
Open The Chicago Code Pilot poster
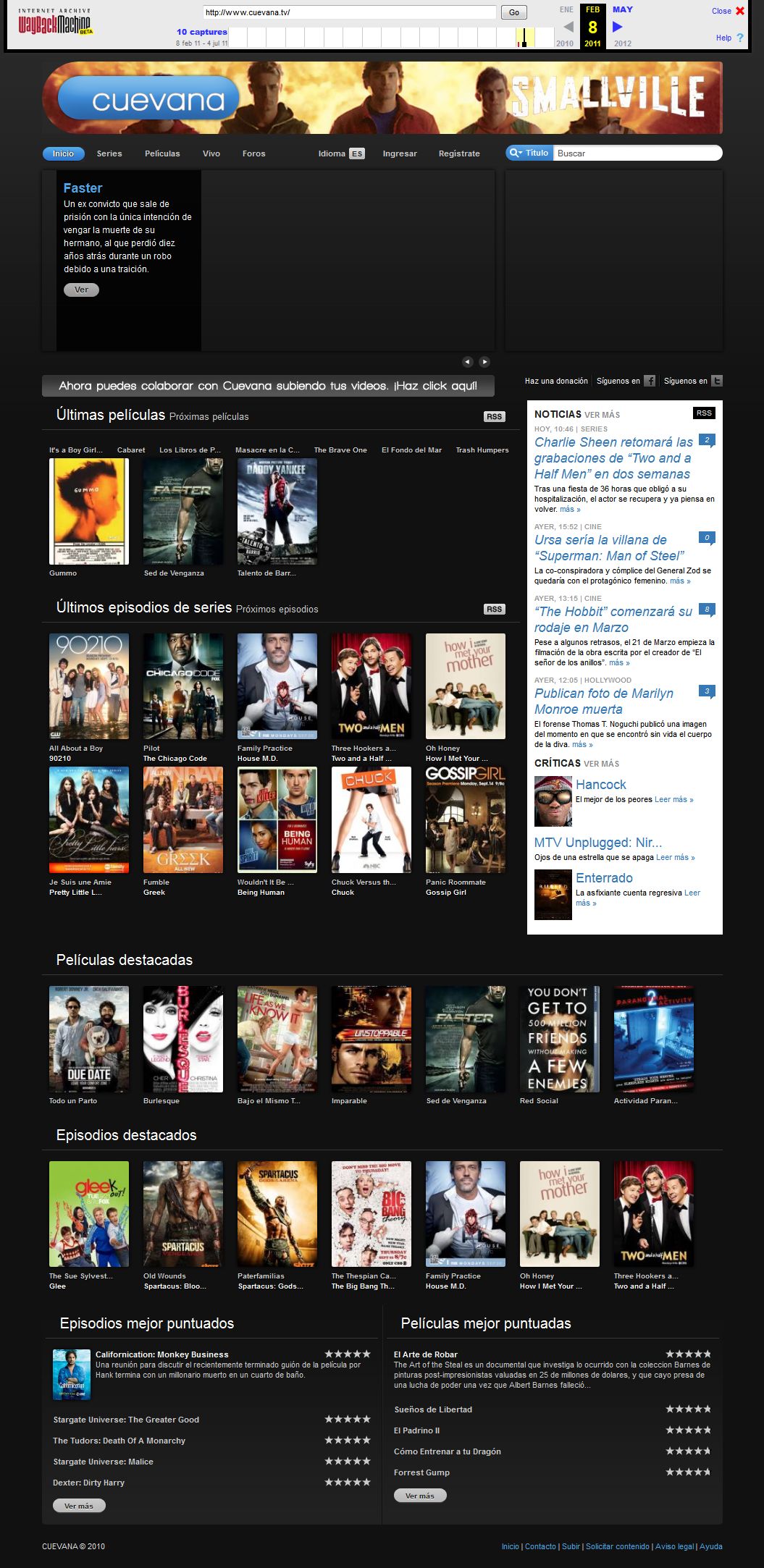183,686
